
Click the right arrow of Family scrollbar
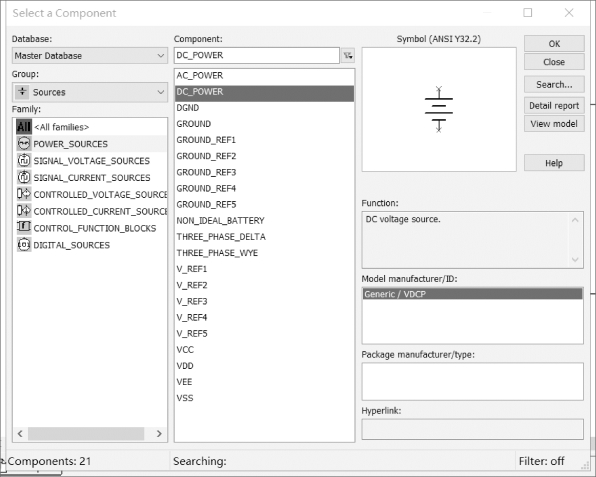159,434
